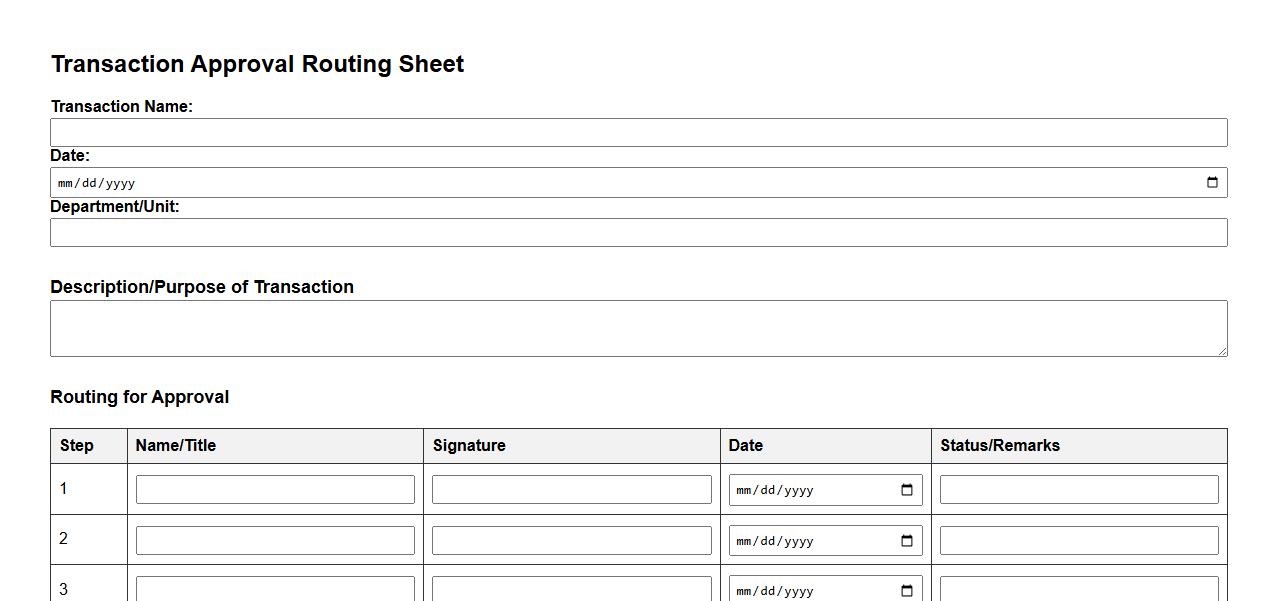Click the Transaction Name input field
The height and width of the screenshot is (601, 1278).
click(x=638, y=133)
